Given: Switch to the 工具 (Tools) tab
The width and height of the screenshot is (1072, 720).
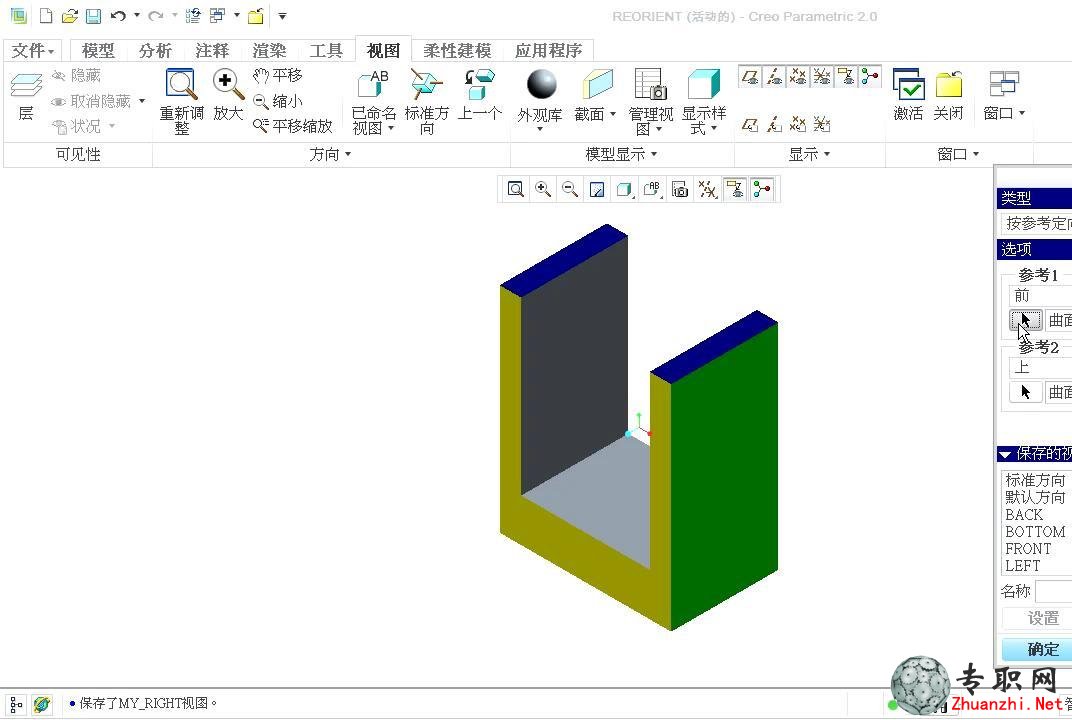Looking at the screenshot, I should pyautogui.click(x=326, y=51).
